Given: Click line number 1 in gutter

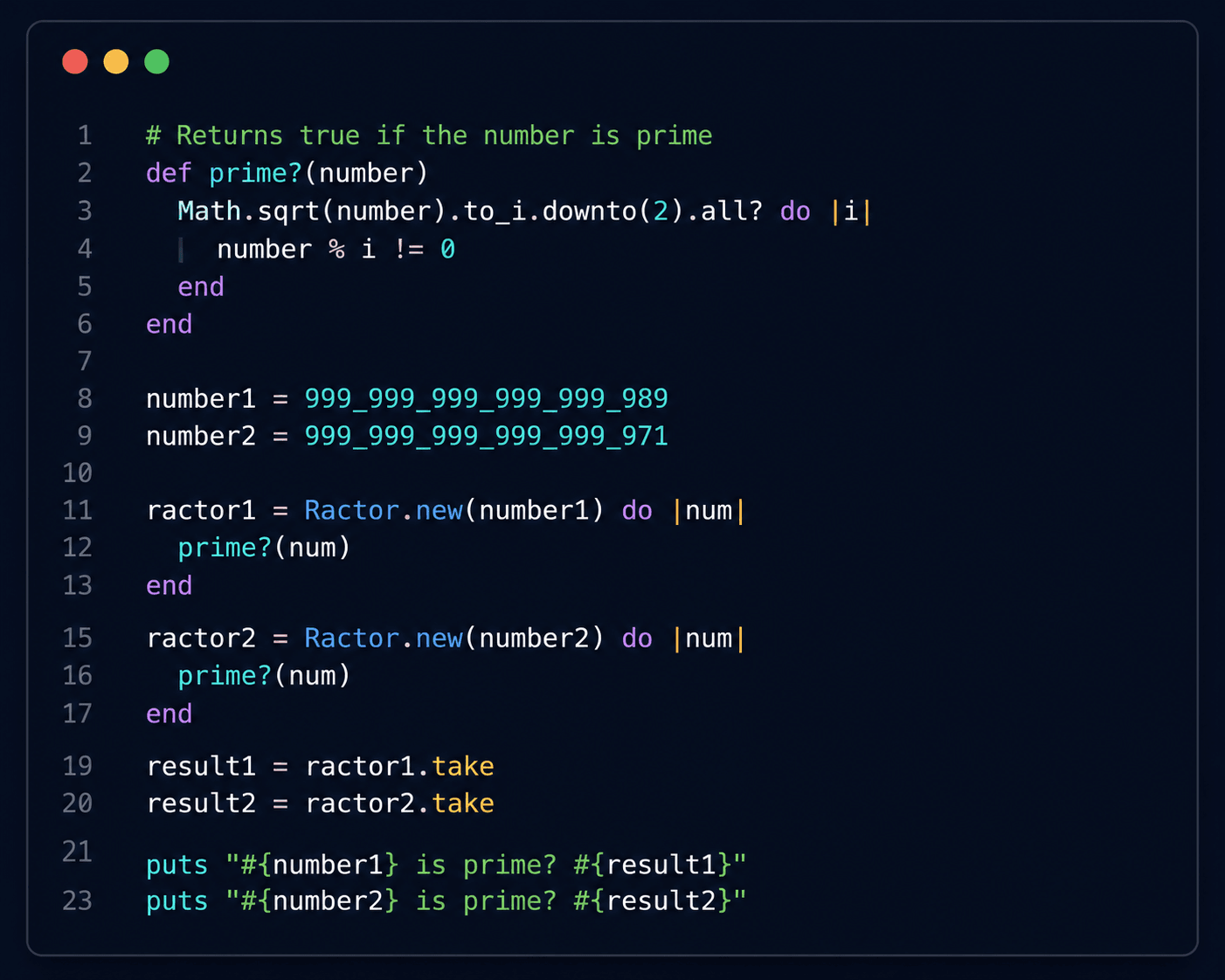Looking at the screenshot, I should (85, 135).
